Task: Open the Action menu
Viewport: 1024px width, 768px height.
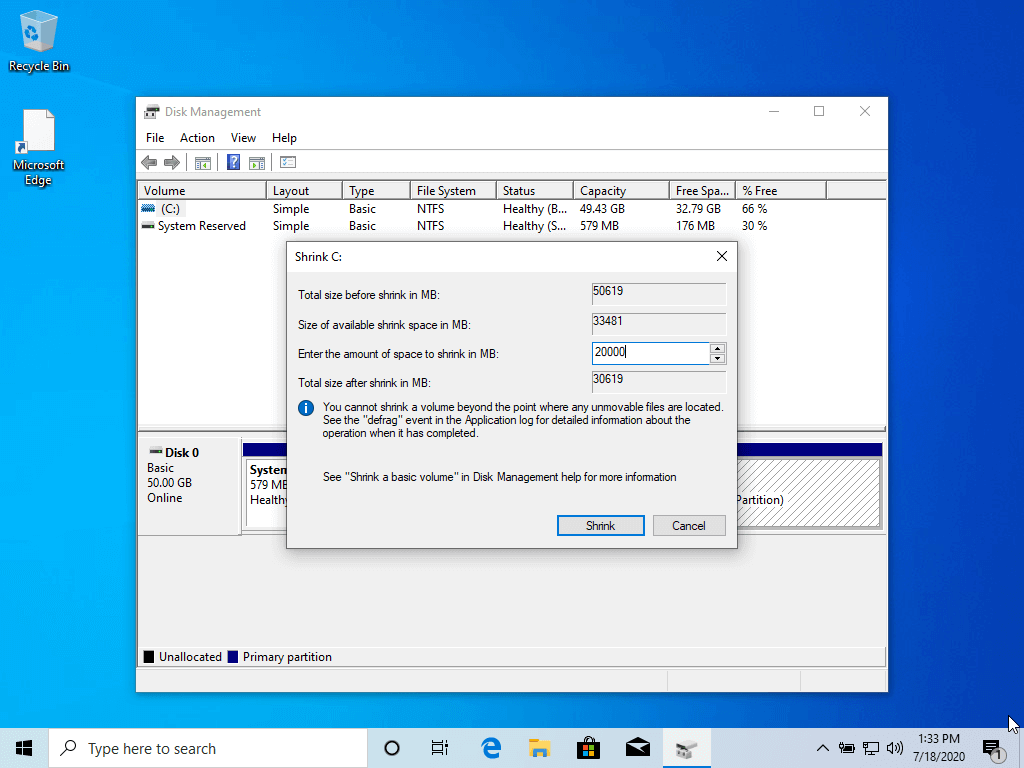Action: click(x=197, y=138)
